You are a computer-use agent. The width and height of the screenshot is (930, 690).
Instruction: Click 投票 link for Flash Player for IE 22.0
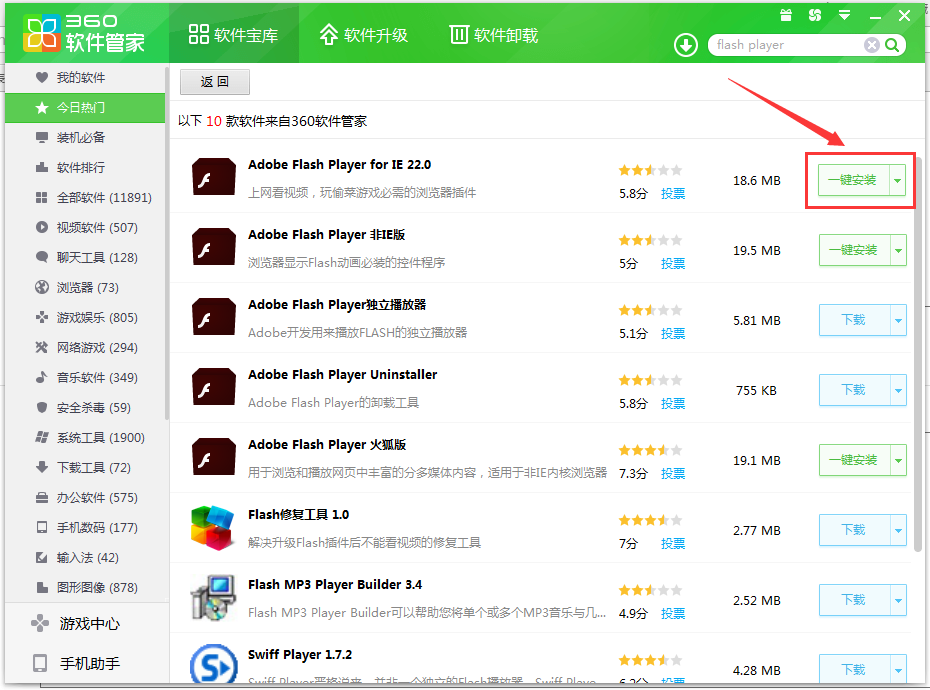[673, 194]
